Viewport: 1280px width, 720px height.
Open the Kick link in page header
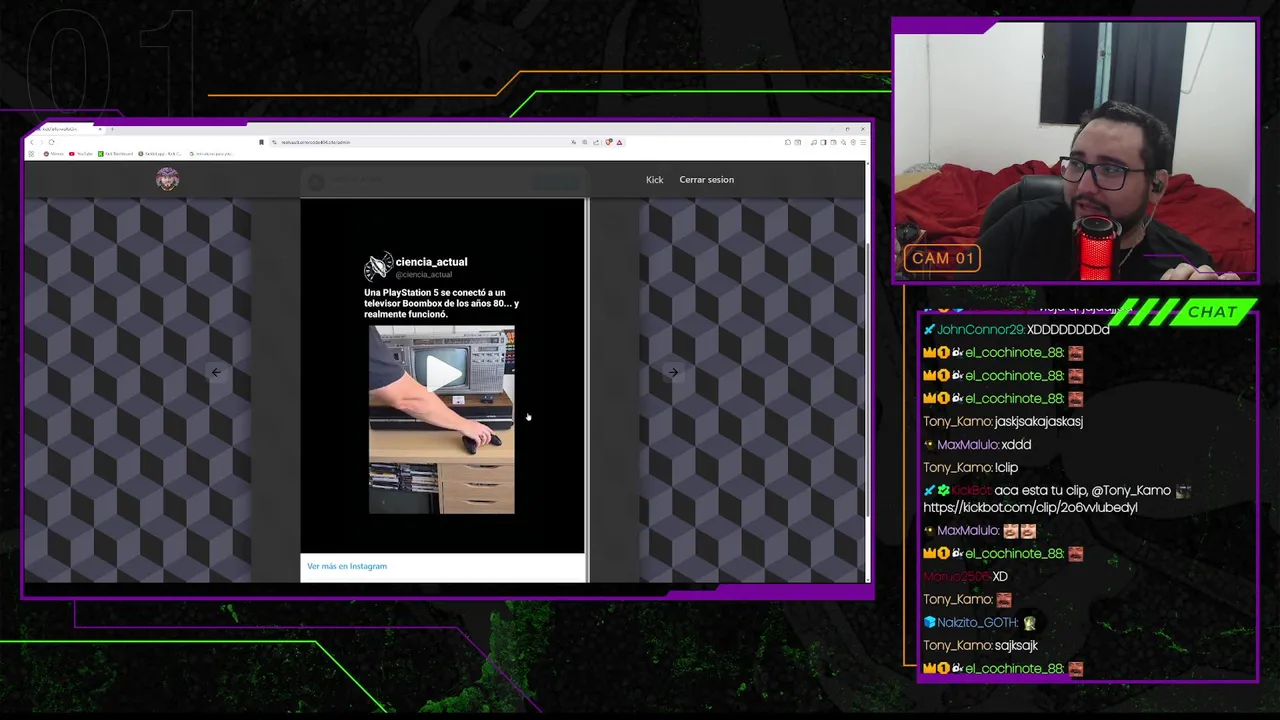coord(654,180)
